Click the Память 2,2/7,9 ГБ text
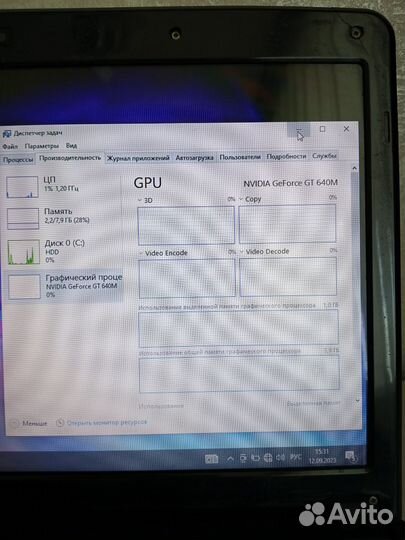 (66, 216)
